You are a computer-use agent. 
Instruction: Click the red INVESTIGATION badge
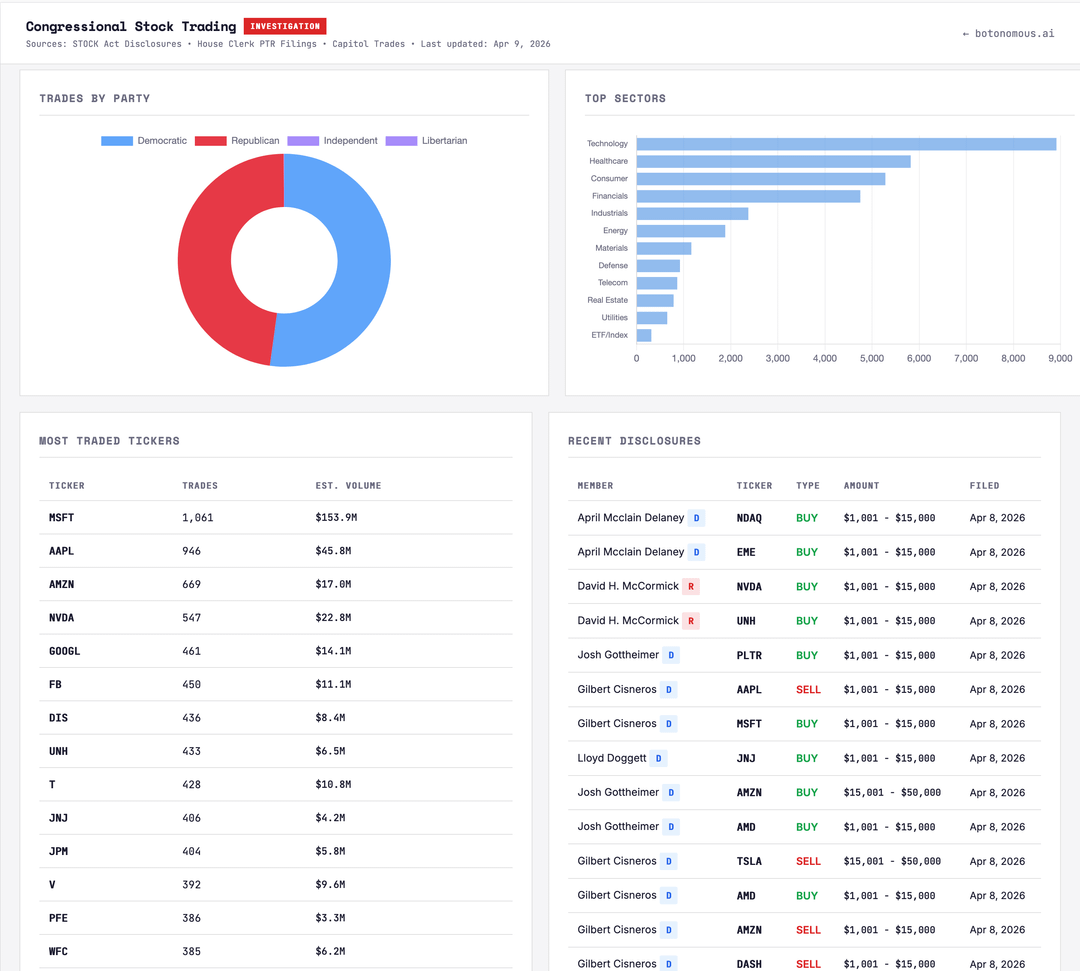tap(285, 26)
